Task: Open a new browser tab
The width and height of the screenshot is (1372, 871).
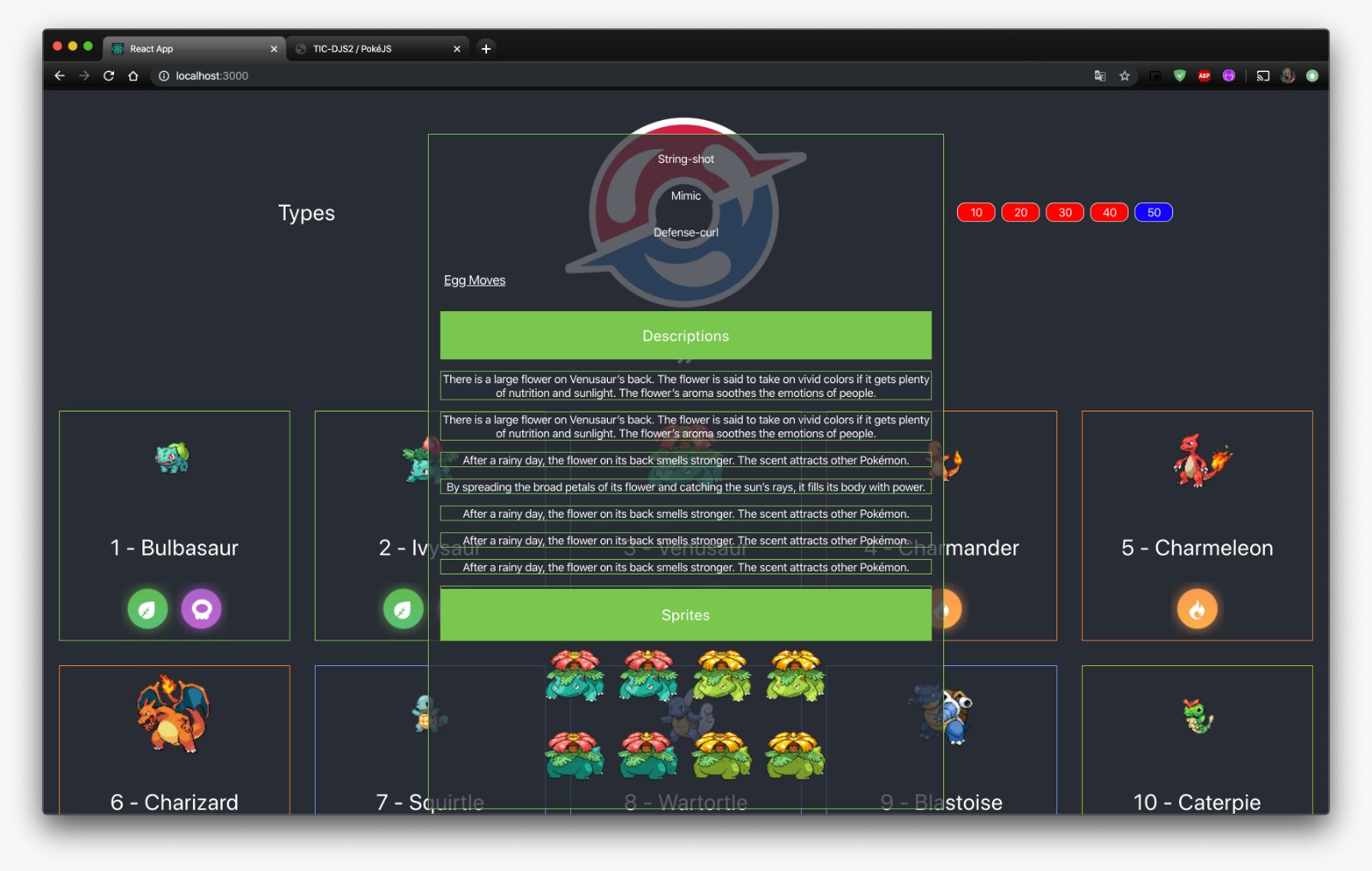Action: tap(486, 49)
